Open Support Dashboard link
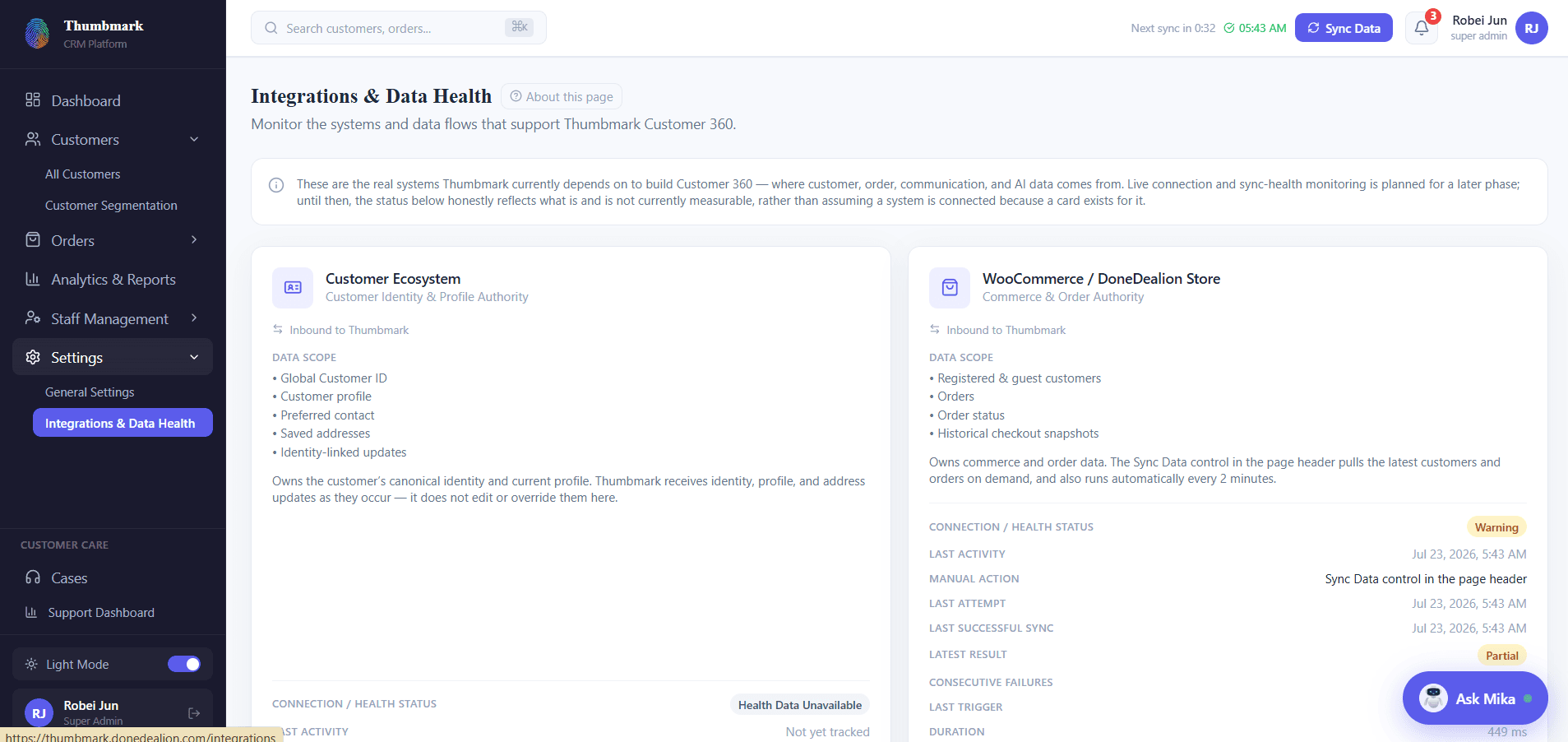This screenshot has width=1568, height=742. [x=100, y=613]
